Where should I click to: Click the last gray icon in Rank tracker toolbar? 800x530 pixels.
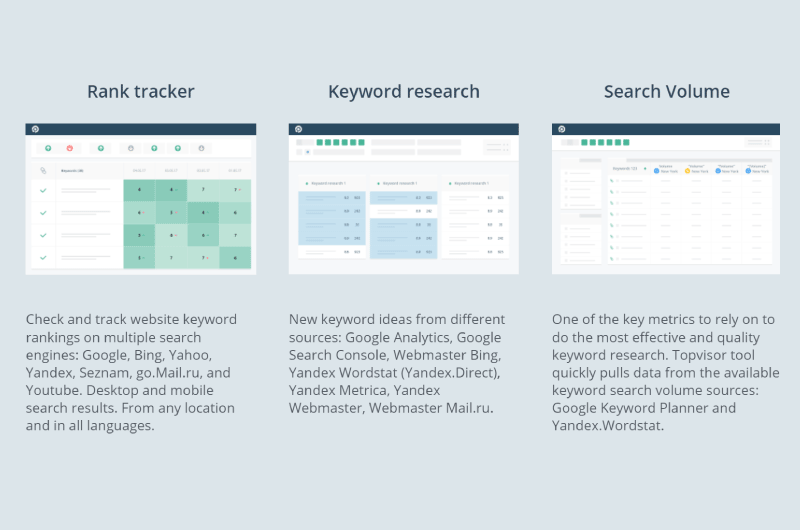(202, 148)
